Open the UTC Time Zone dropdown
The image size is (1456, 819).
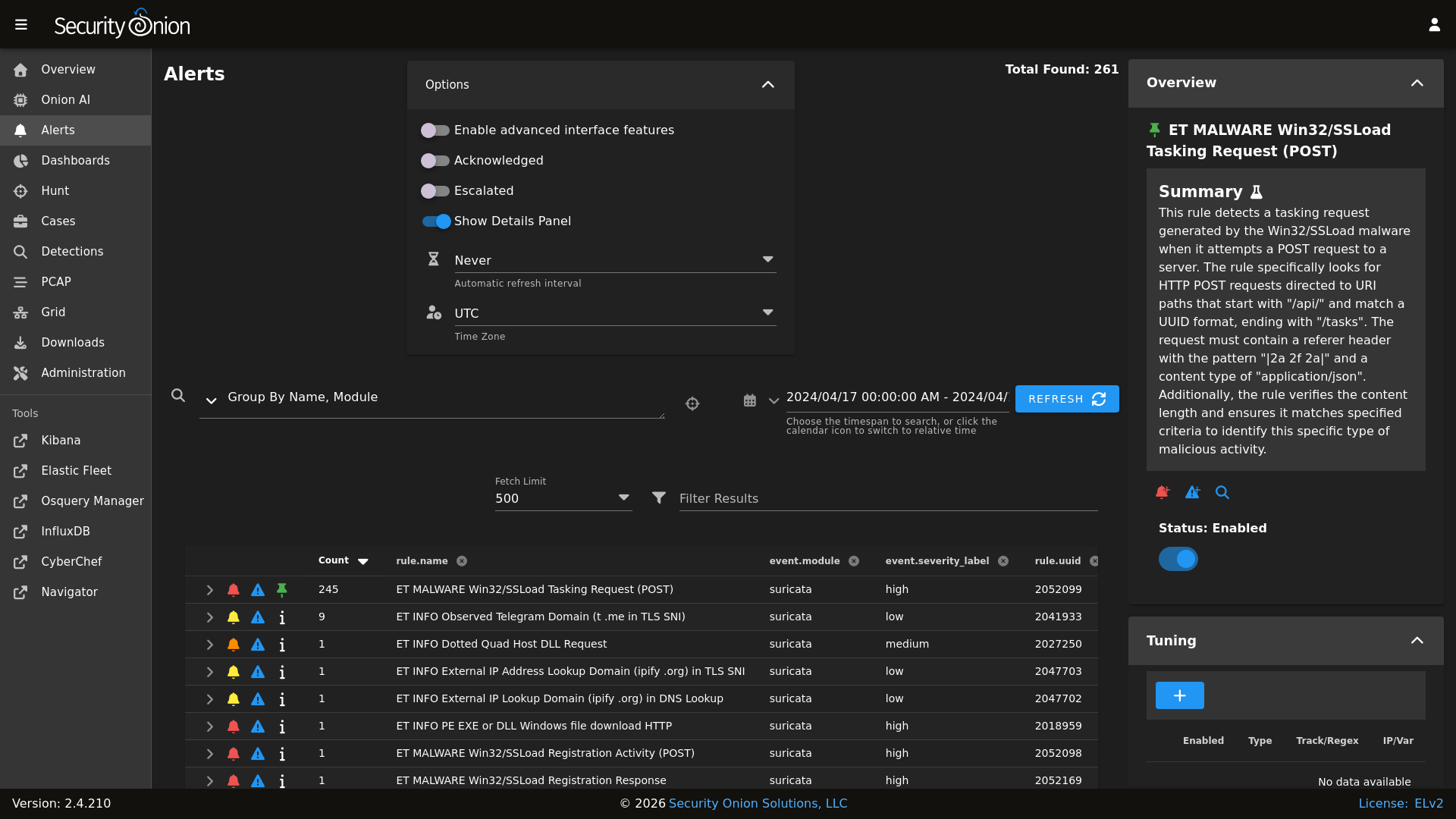(614, 313)
